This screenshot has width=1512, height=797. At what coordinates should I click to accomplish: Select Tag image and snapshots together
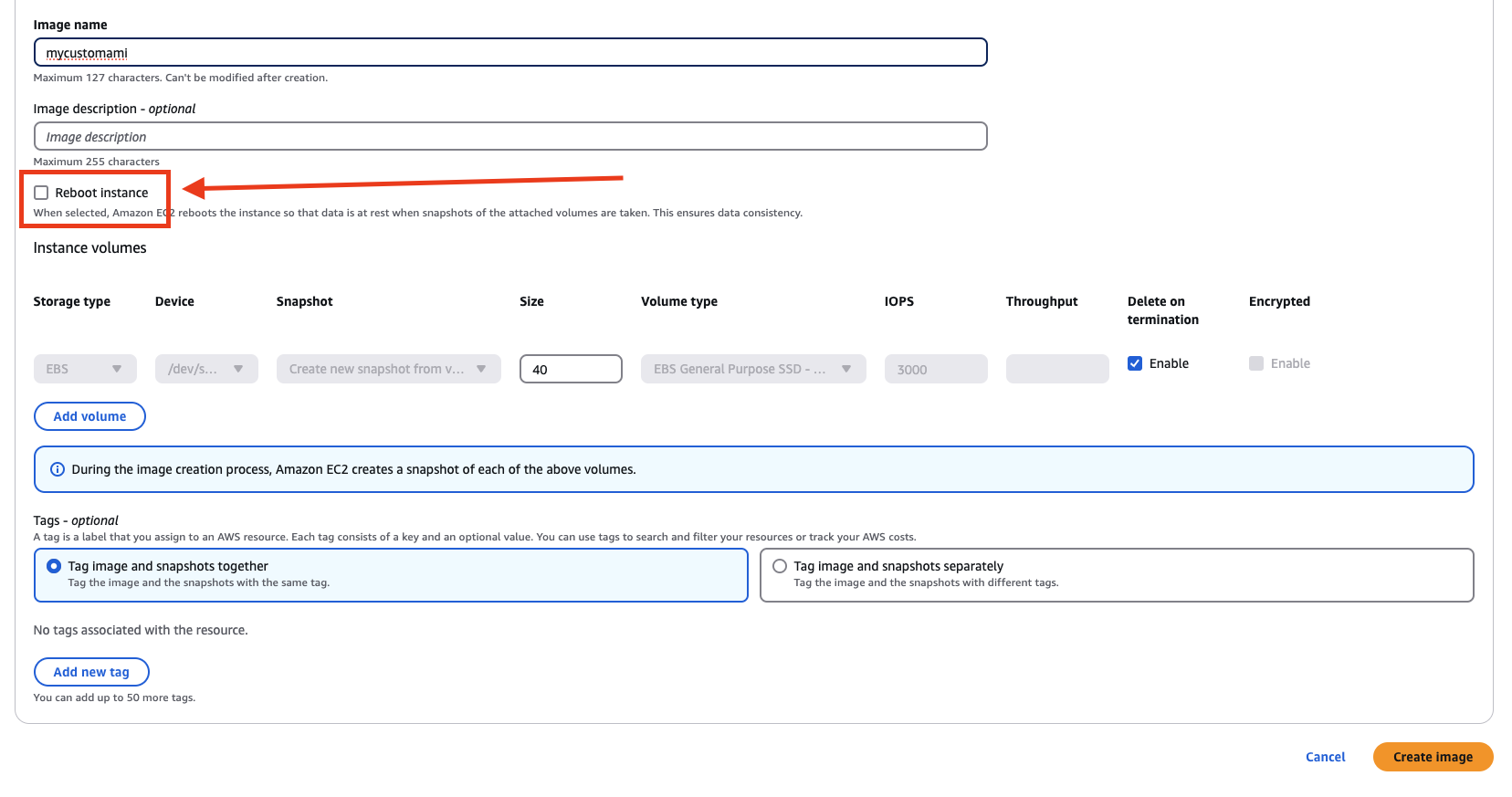coord(54,566)
